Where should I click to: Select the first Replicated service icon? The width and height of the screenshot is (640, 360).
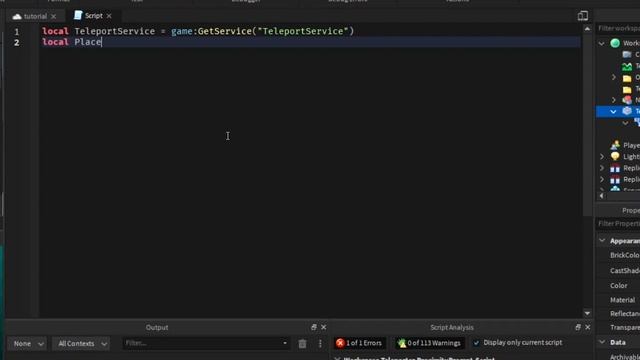pos(615,168)
